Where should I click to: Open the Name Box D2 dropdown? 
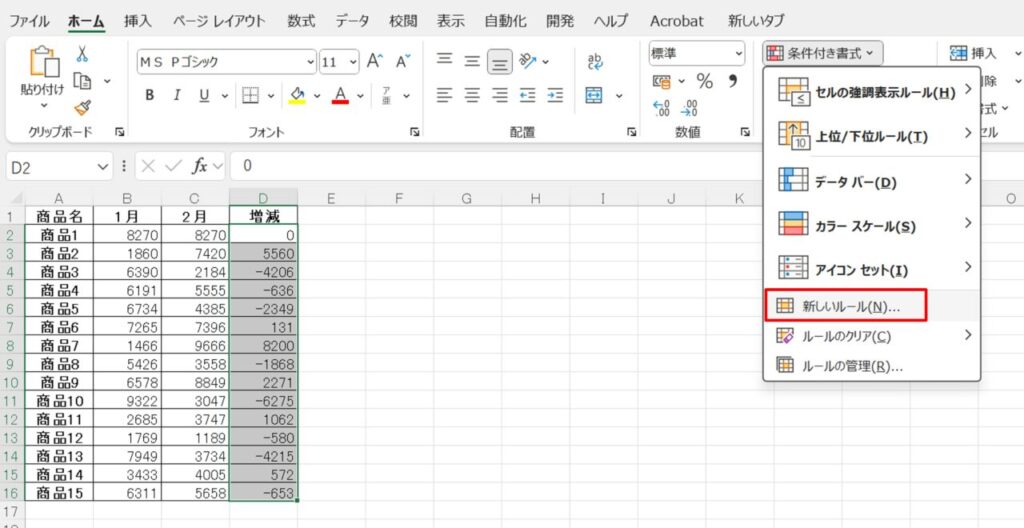[x=104, y=167]
